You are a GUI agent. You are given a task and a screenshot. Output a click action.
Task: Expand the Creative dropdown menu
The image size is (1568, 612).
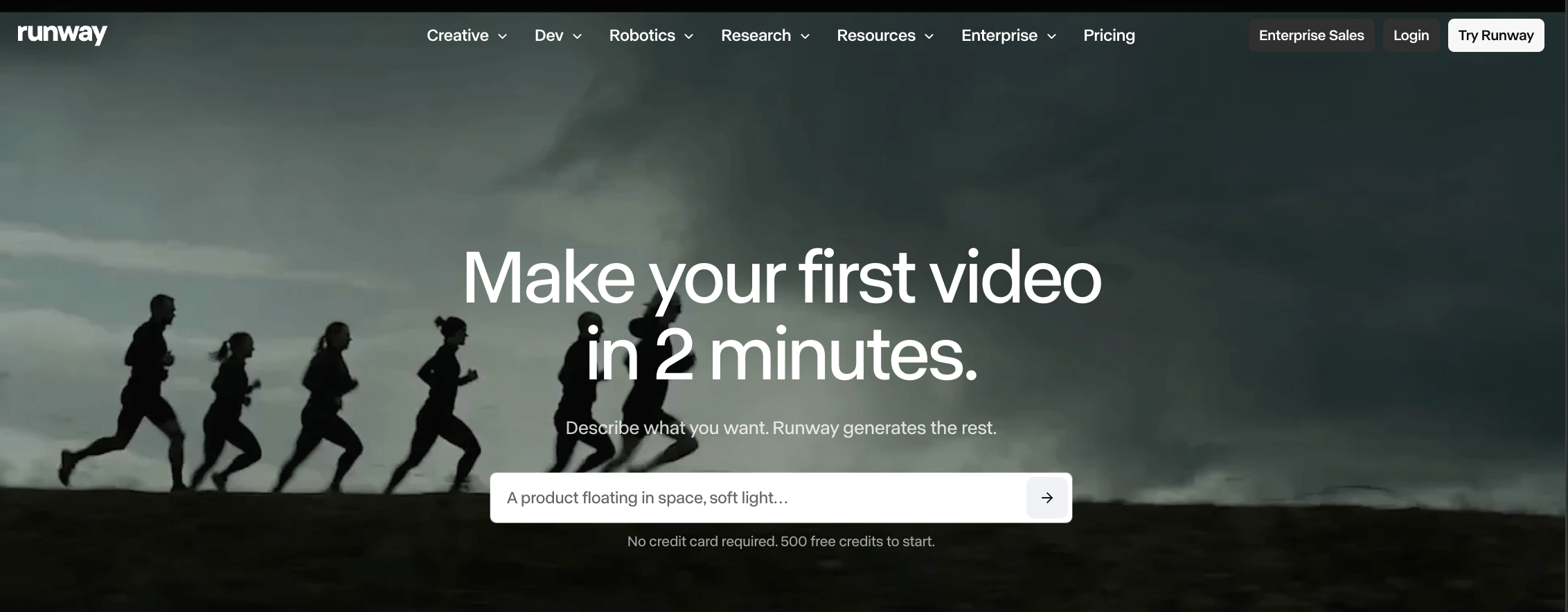467,35
